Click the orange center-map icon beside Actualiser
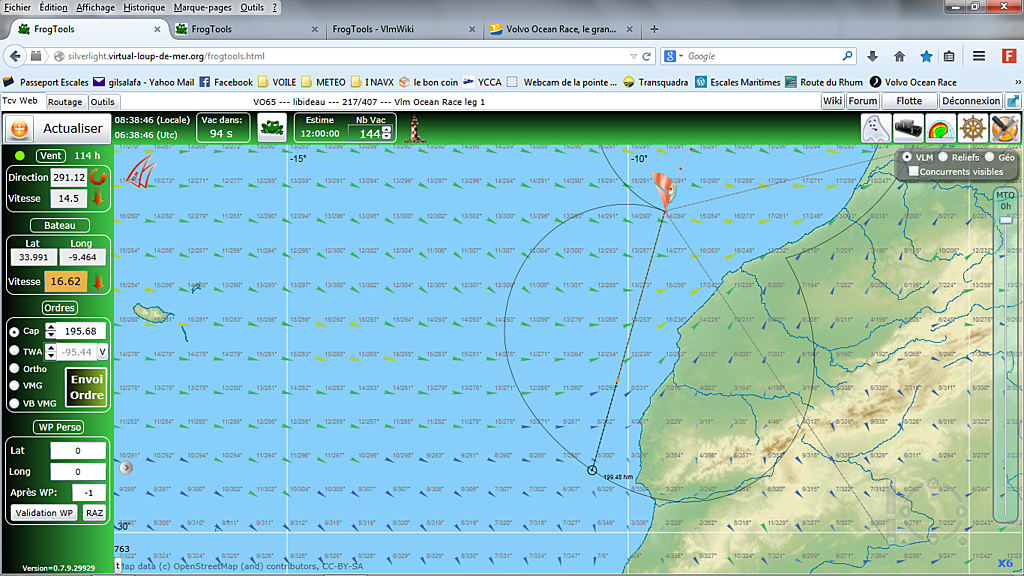This screenshot has width=1024, height=576. coord(20,129)
